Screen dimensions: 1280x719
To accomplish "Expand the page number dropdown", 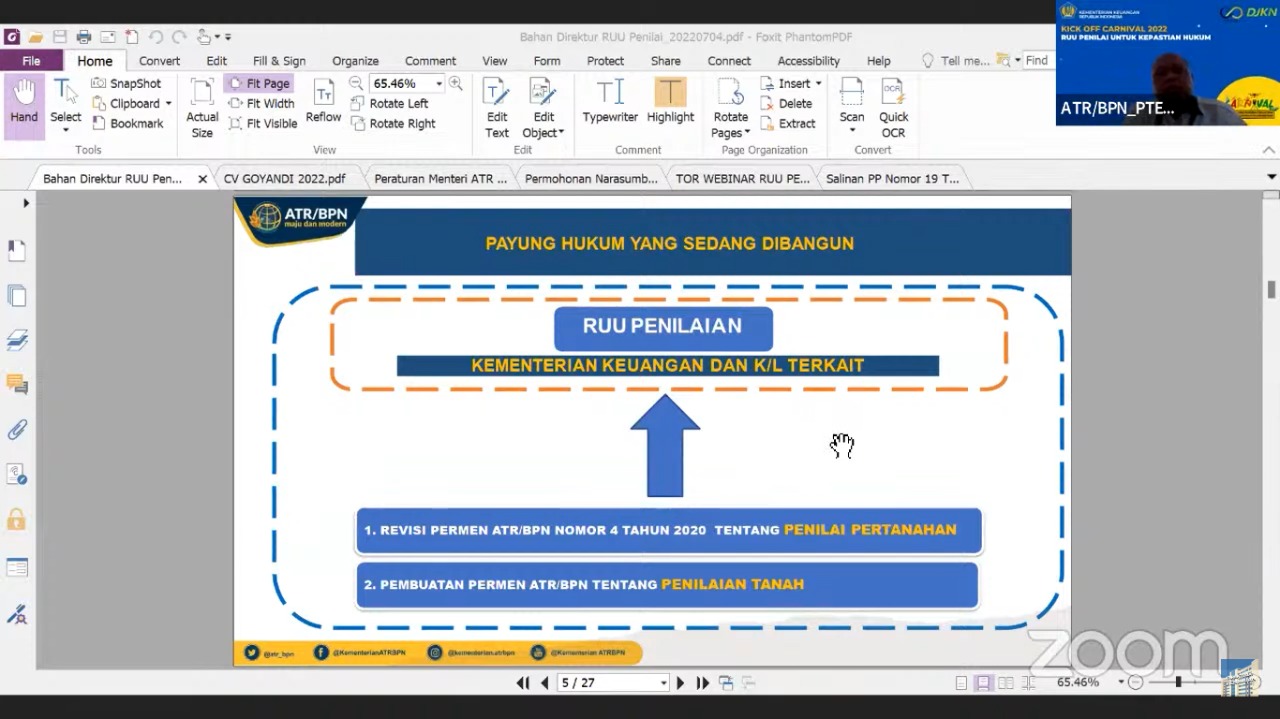I will coord(663,683).
